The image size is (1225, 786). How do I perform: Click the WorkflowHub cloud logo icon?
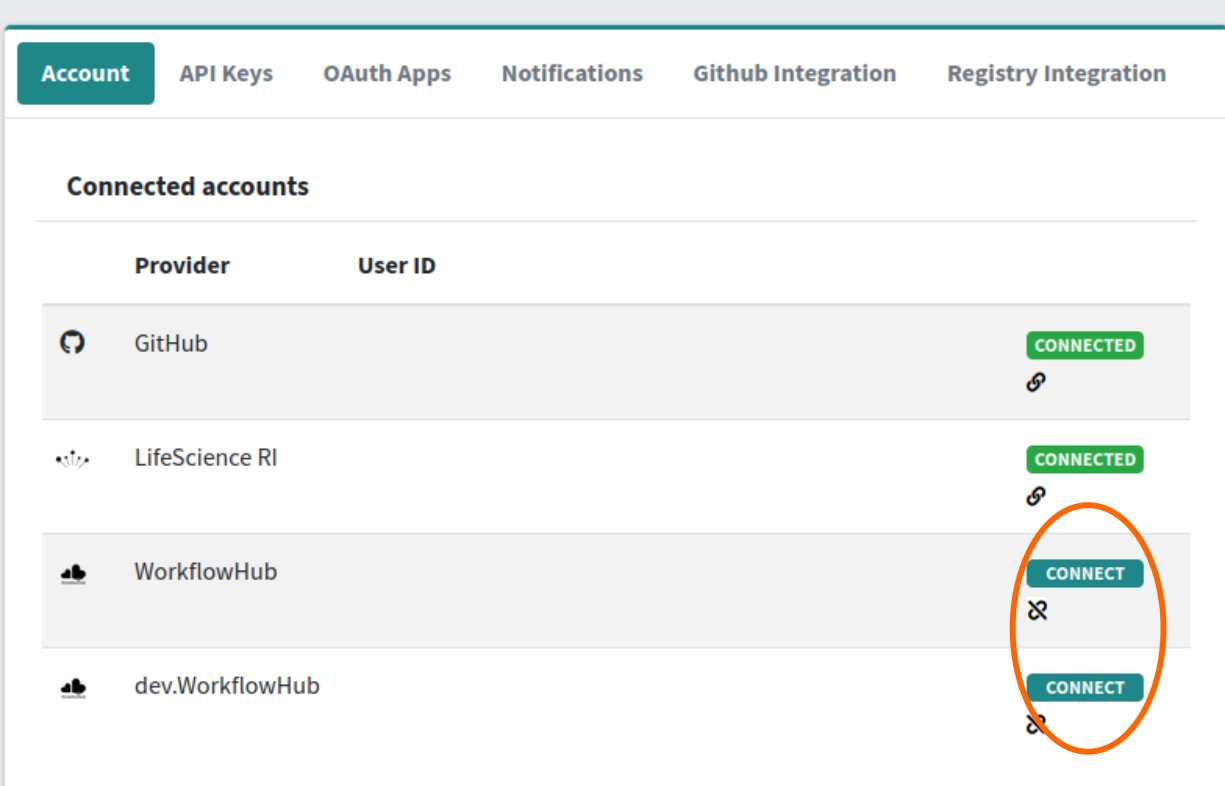(73, 574)
